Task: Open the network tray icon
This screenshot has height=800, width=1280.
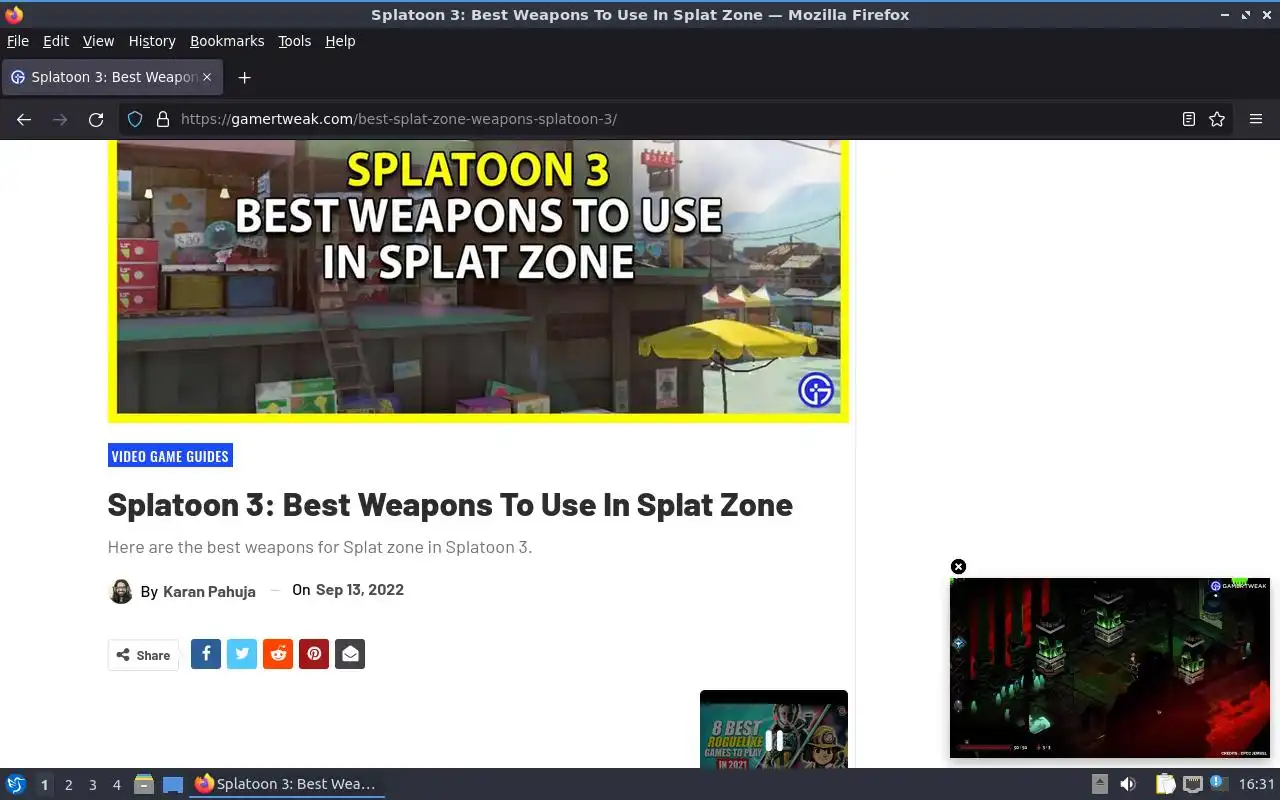Action: coord(1192,784)
